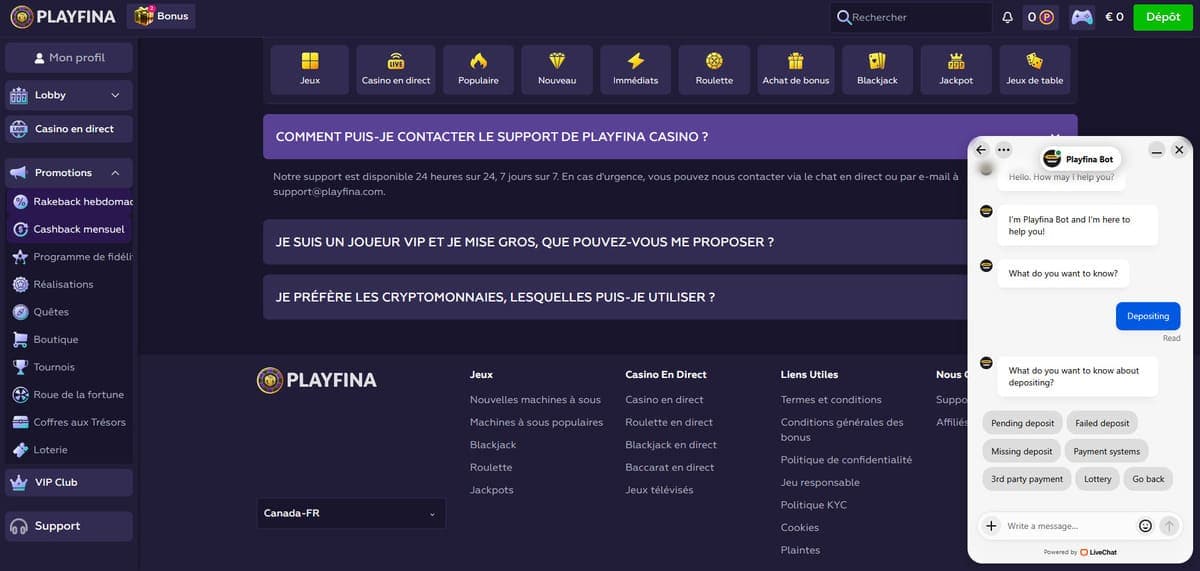
Task: Open VIP Club in the sidebar
Action: 69,482
